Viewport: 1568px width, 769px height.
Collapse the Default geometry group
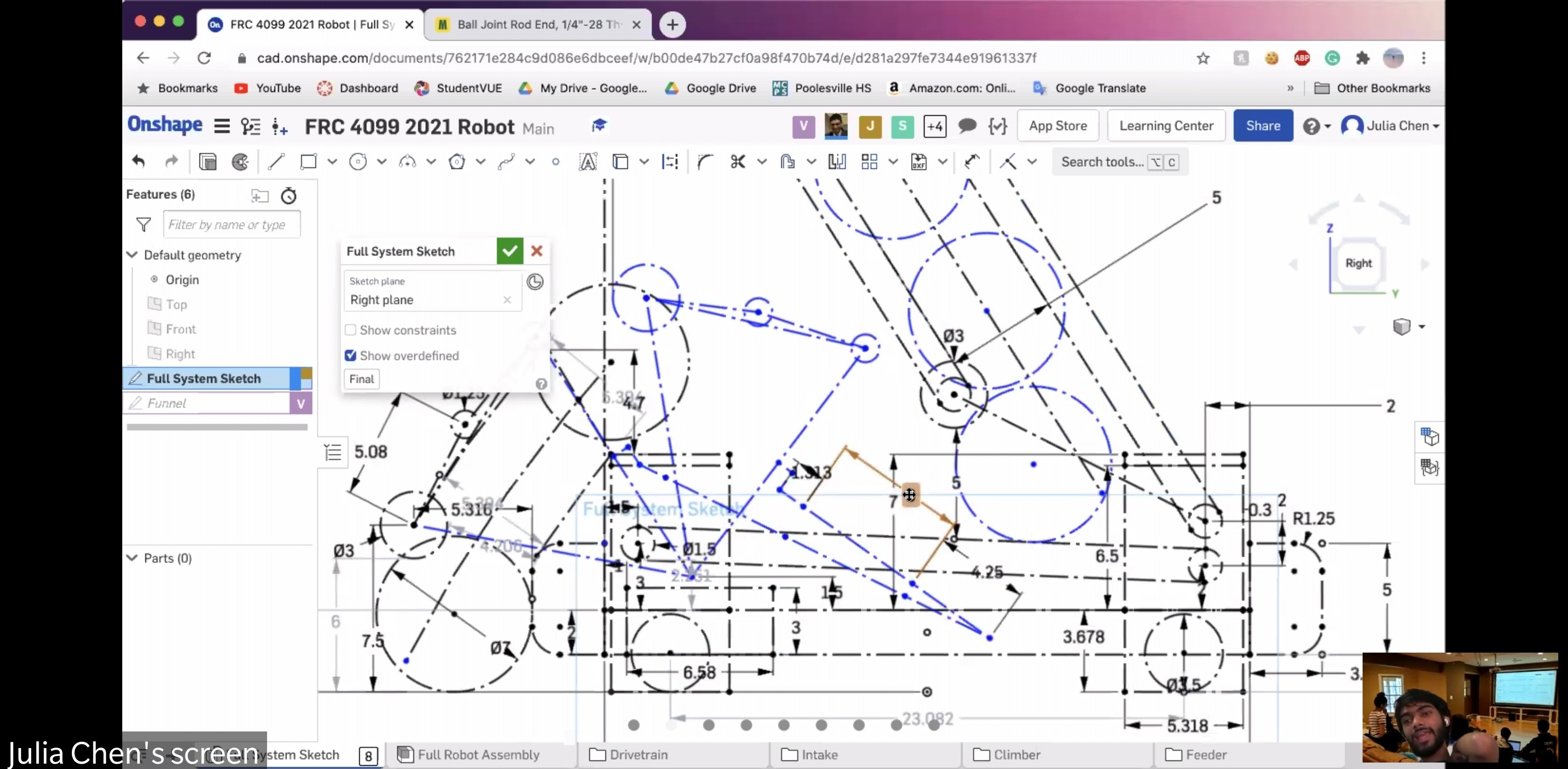click(x=132, y=255)
